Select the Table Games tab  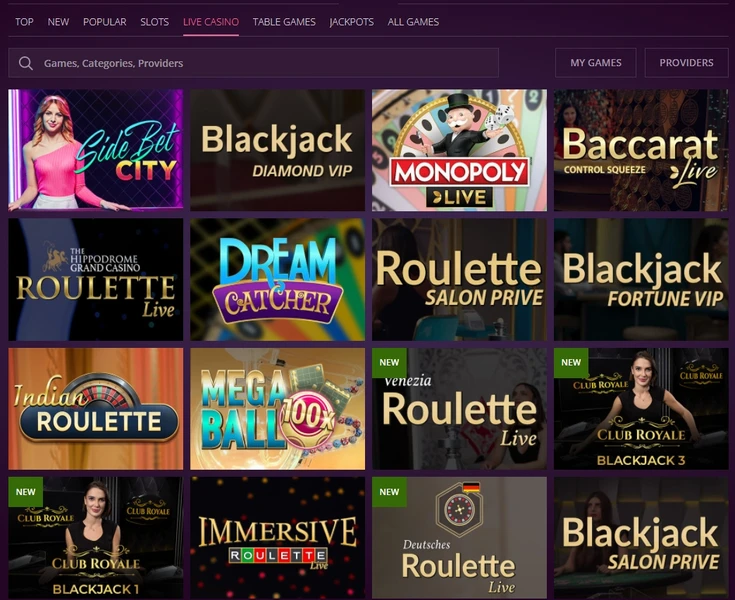(284, 22)
